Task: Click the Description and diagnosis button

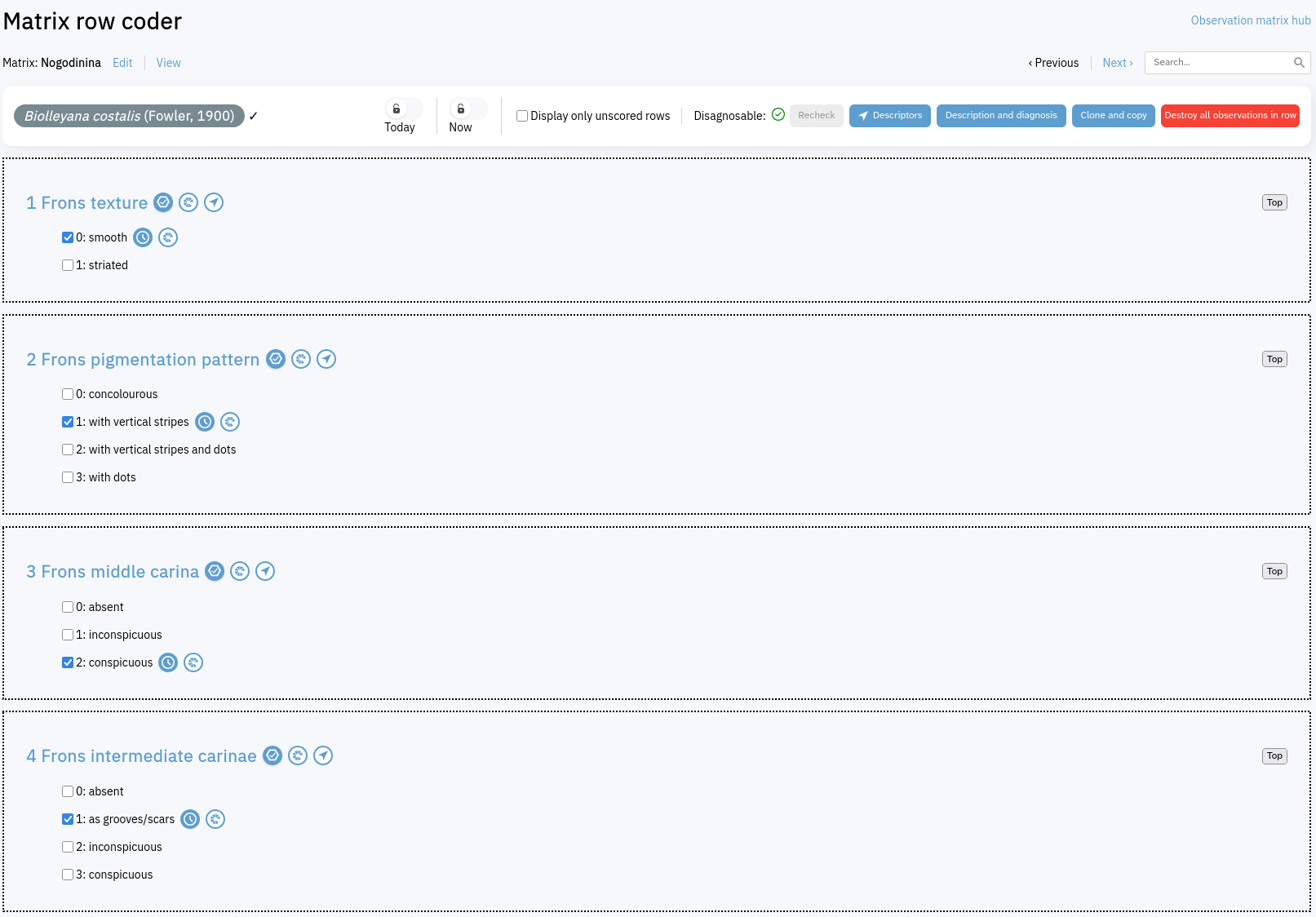Action: click(1000, 116)
